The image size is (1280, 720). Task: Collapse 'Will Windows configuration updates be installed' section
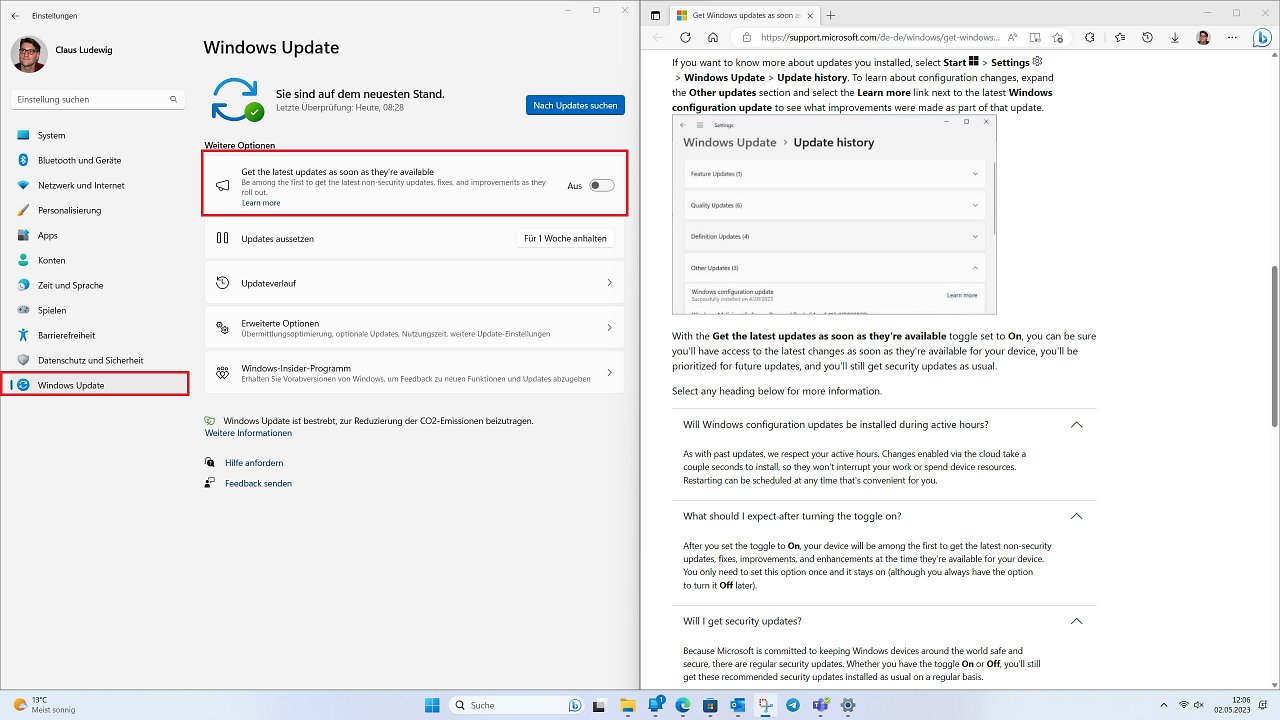coord(1076,424)
